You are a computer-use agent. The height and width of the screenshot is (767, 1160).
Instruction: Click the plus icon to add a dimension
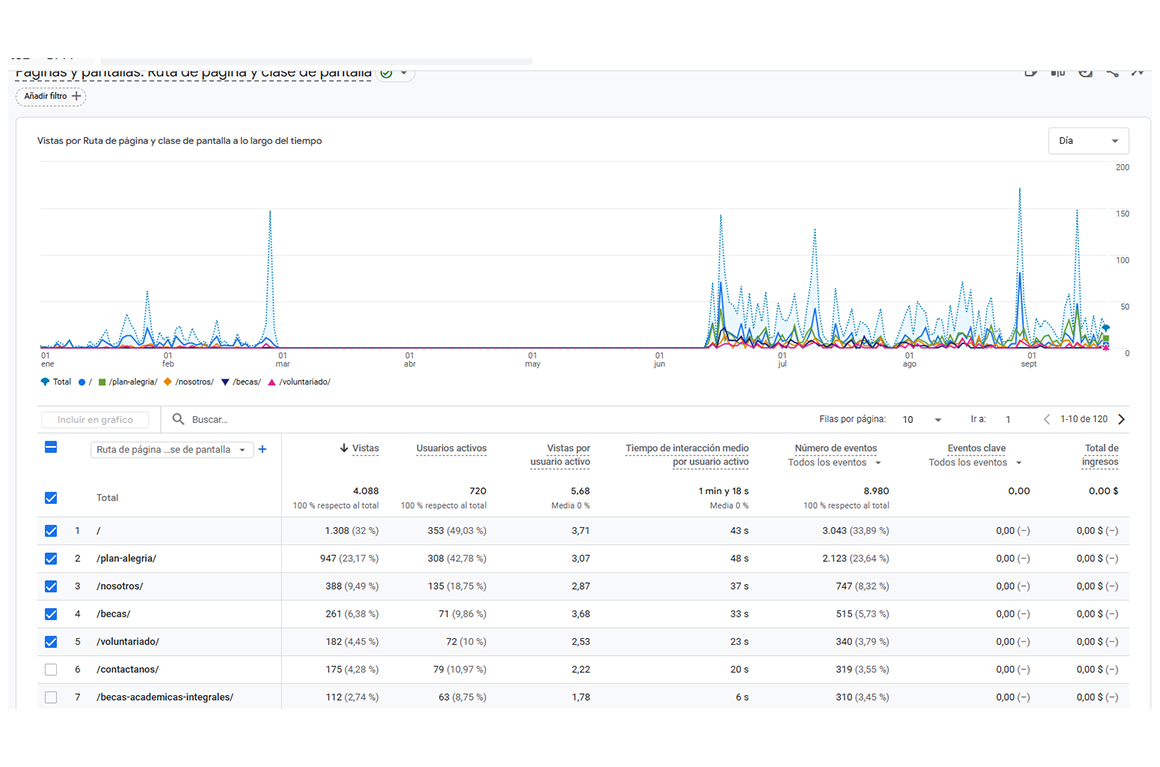coord(263,450)
